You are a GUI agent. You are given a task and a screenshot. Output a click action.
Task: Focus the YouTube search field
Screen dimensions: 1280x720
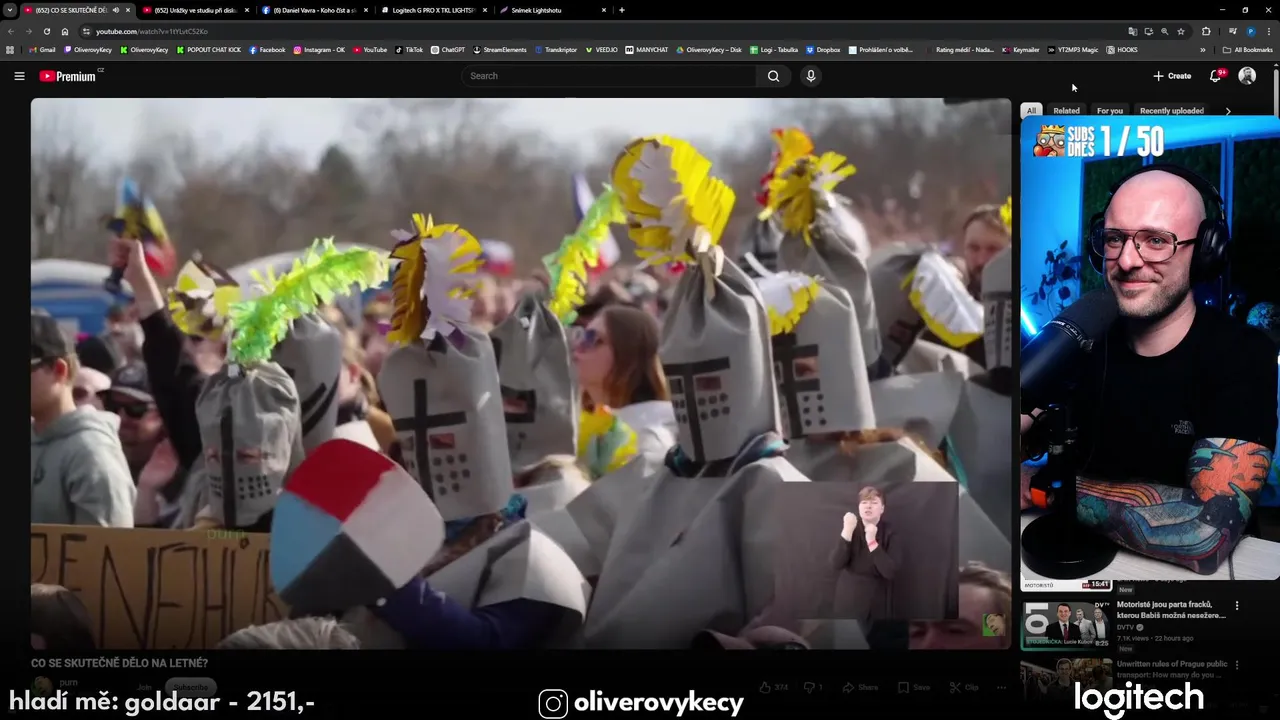point(610,76)
